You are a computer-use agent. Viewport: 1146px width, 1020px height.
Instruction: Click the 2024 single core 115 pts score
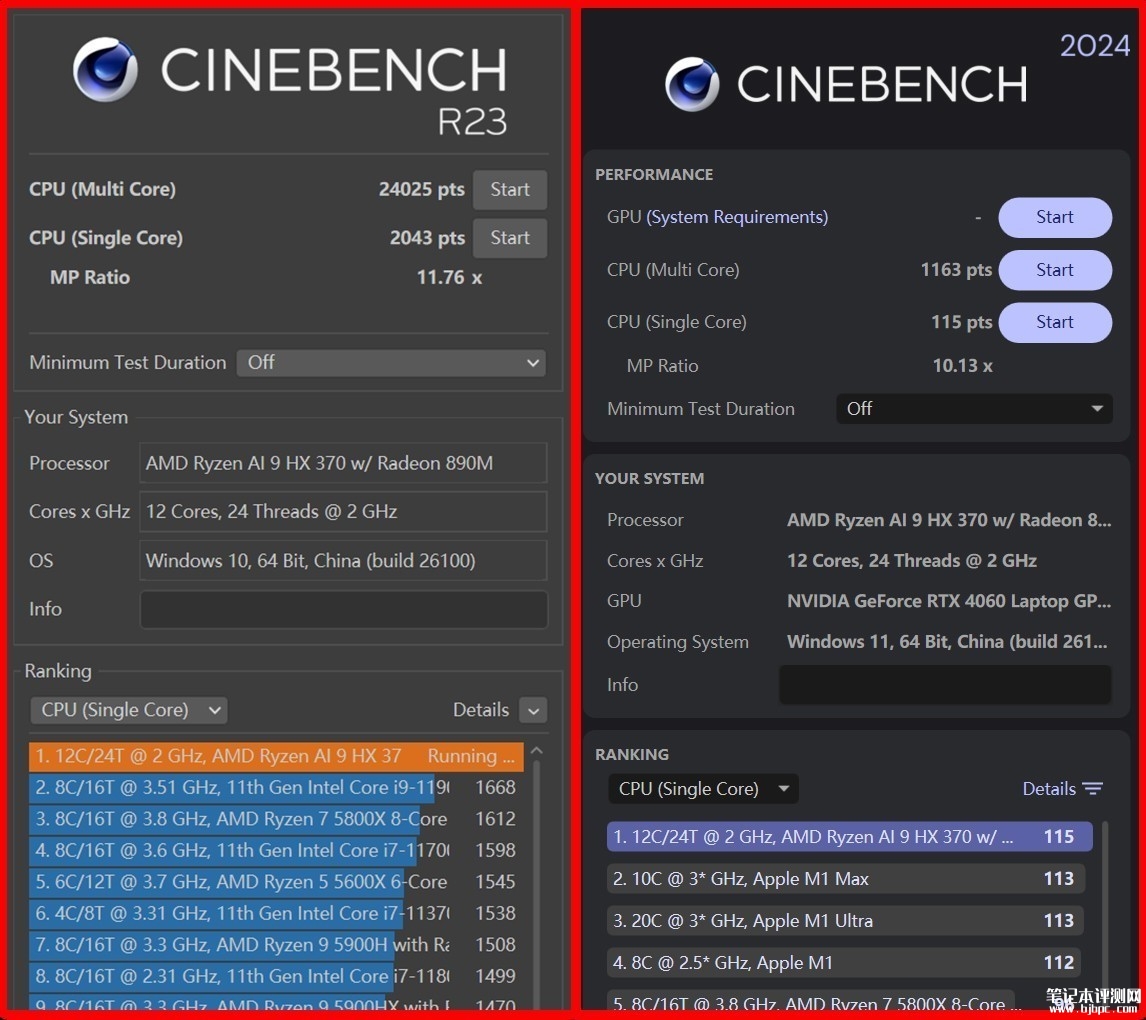tap(961, 322)
